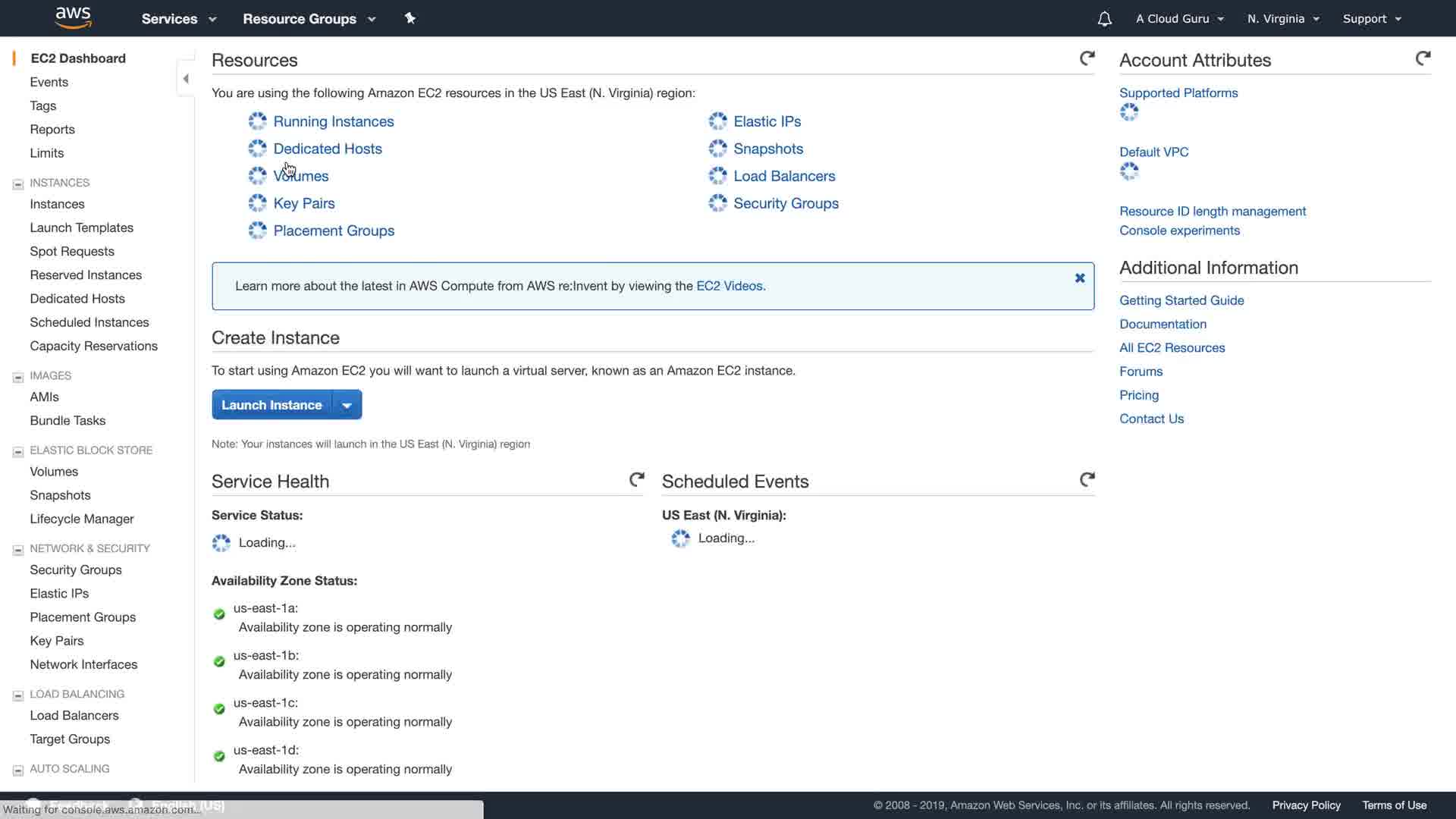Viewport: 1456px width, 819px height.
Task: Open the Running Instances link
Action: [x=333, y=121]
